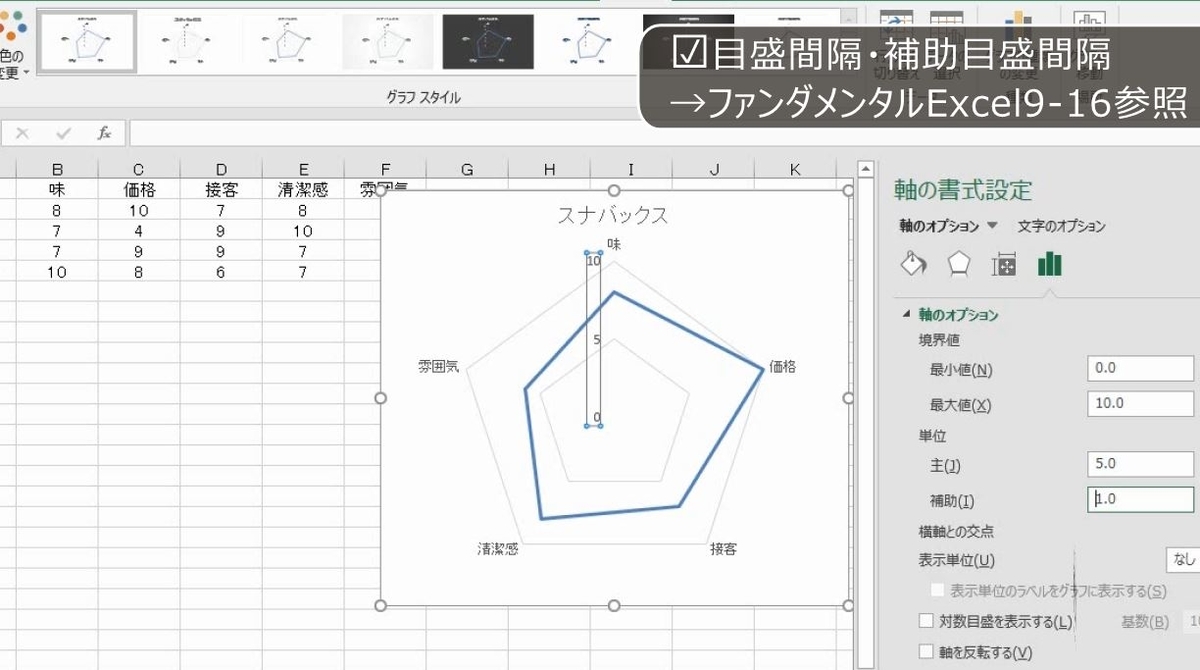Select column C header
This screenshot has width=1200, height=670.
point(139,169)
